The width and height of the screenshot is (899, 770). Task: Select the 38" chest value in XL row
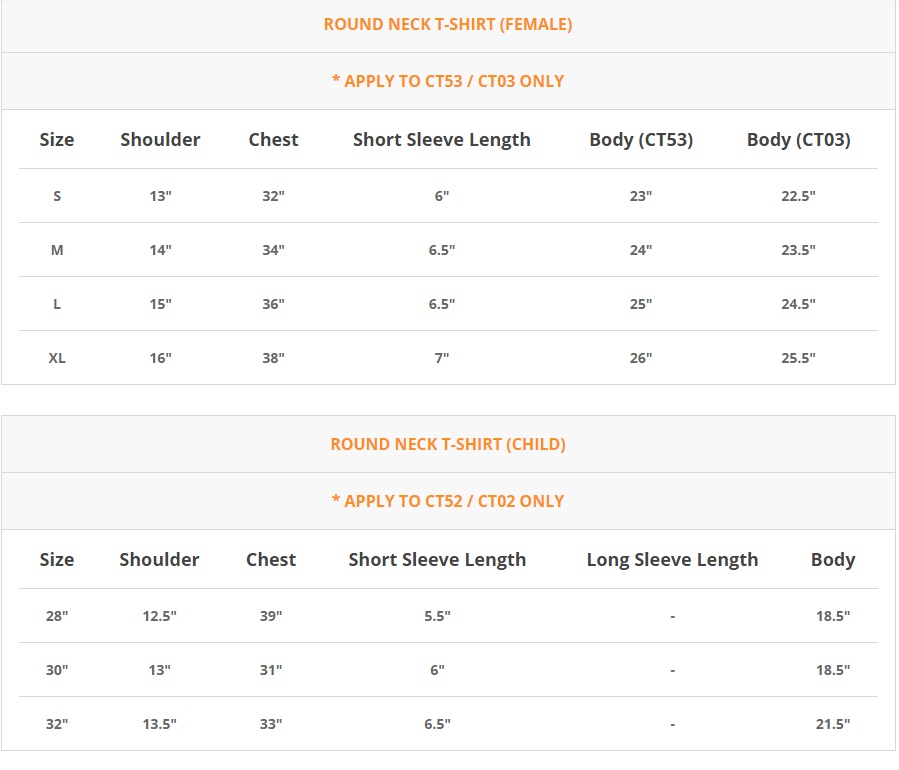[273, 358]
